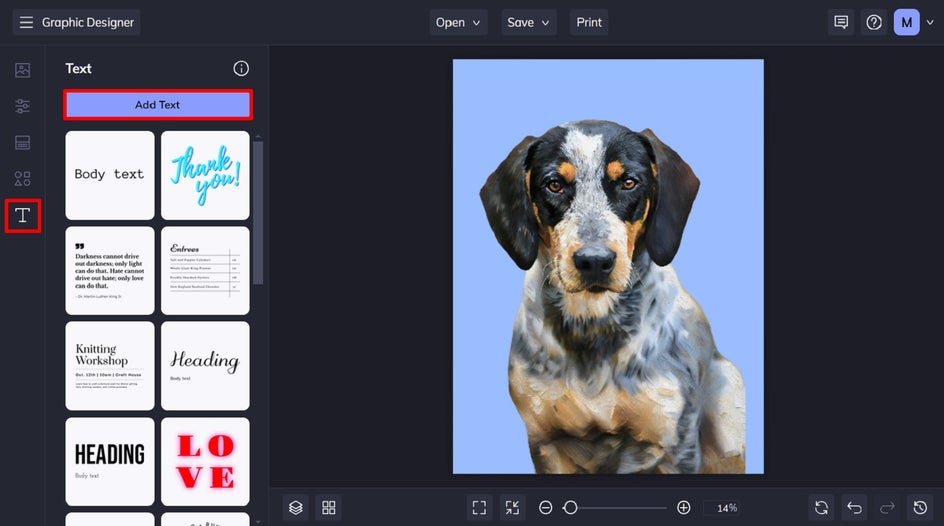The width and height of the screenshot is (944, 526).
Task: Choose the bold HEADING text preset
Action: 110,462
